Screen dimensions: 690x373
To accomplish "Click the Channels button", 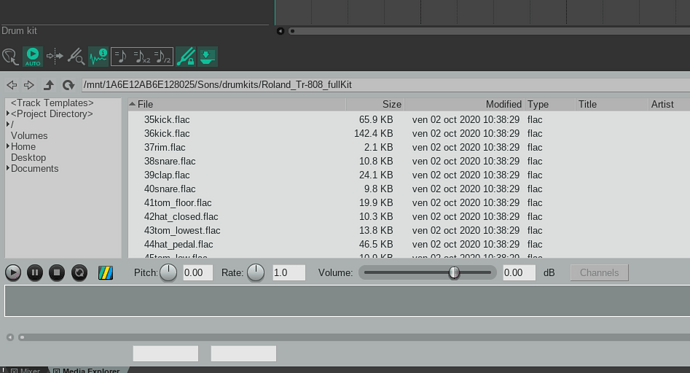I will click(599, 273).
